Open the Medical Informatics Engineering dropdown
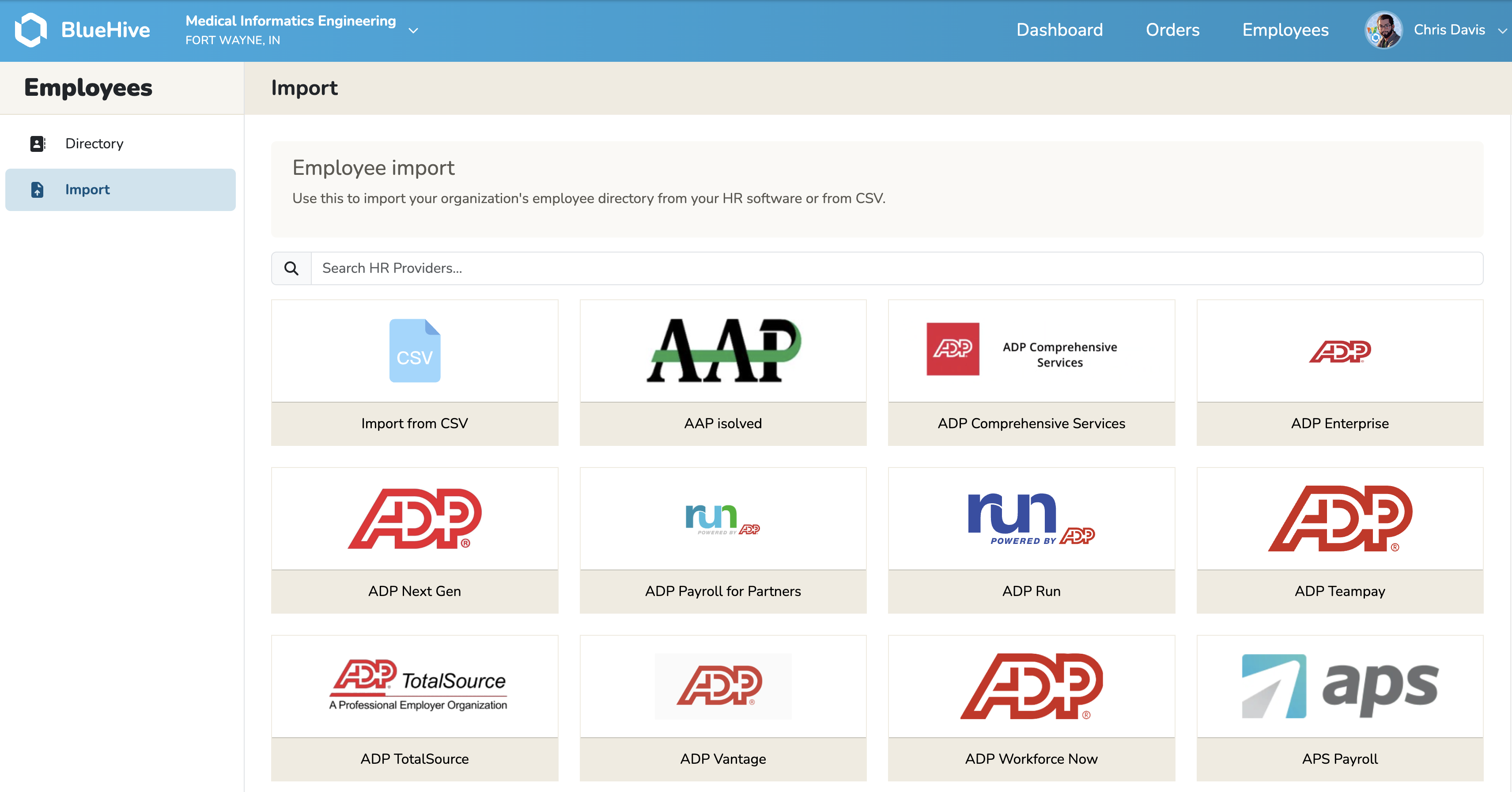This screenshot has width=1512, height=792. (291, 21)
